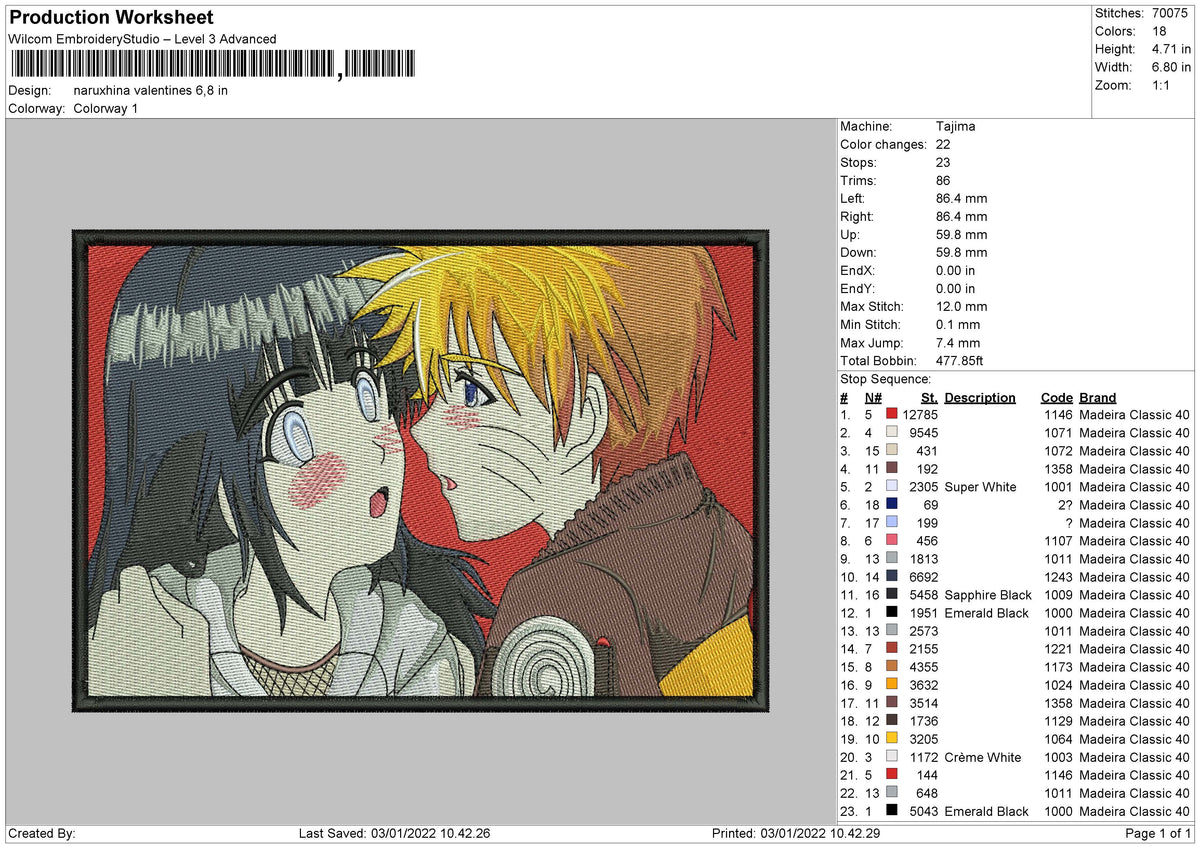Click the Brand column header
Viewport: 1200px width, 848px height.
[1098, 397]
